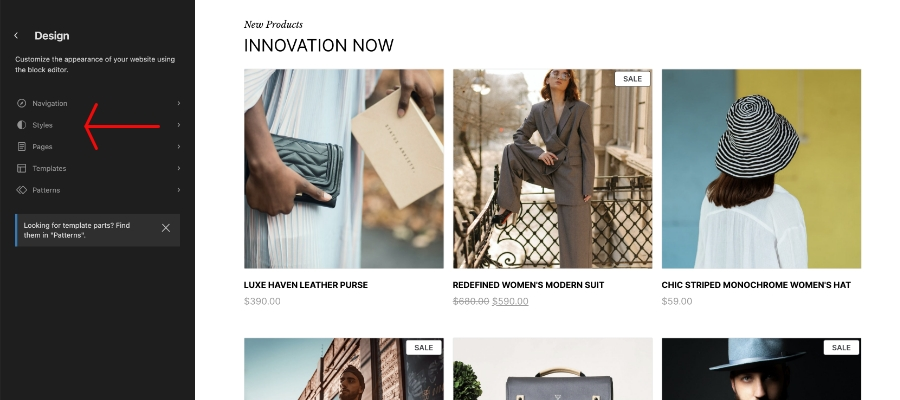Click the SALE badge on suit image
Screen dimensions: 900x400
[632, 79]
